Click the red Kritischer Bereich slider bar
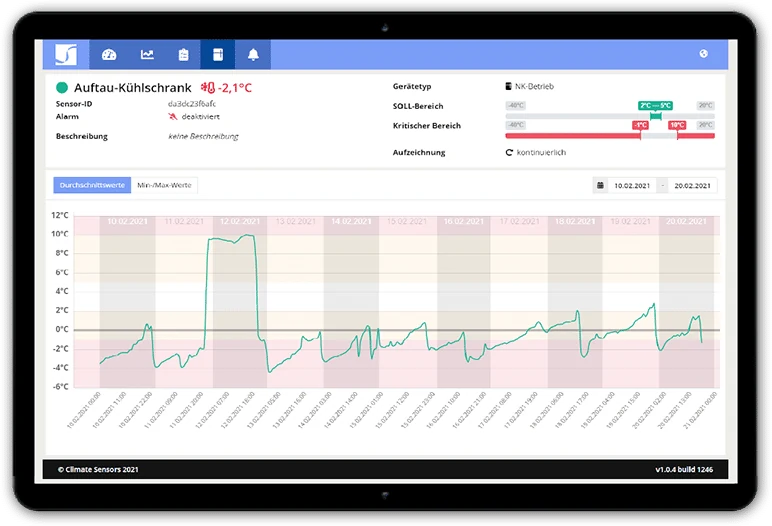772x526 pixels. (610, 135)
